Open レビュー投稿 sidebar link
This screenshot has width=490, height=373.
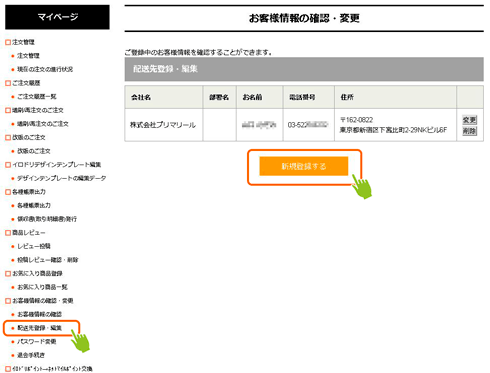pos(34,246)
